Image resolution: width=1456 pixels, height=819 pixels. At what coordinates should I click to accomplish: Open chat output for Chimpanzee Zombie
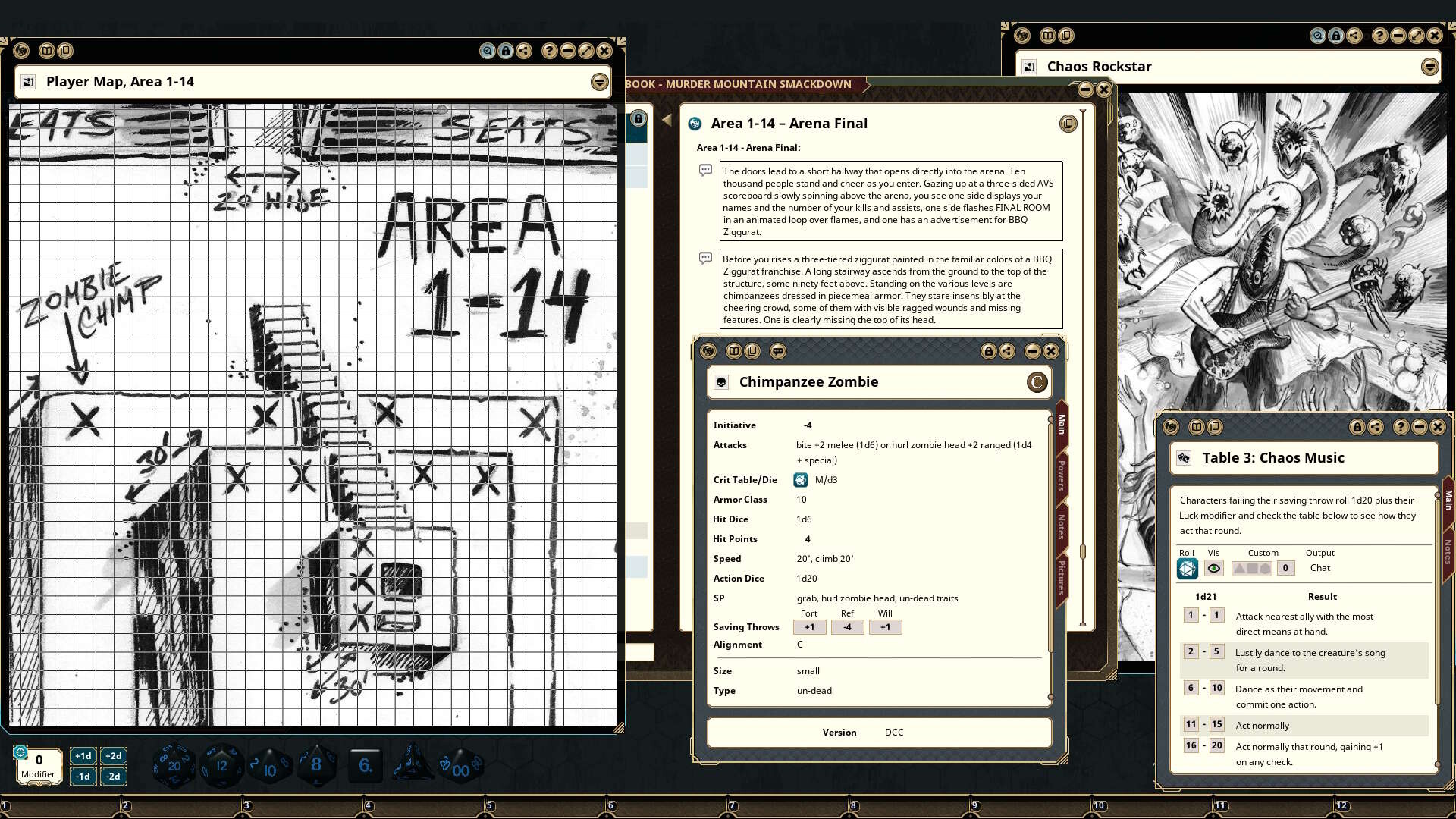pos(777,351)
